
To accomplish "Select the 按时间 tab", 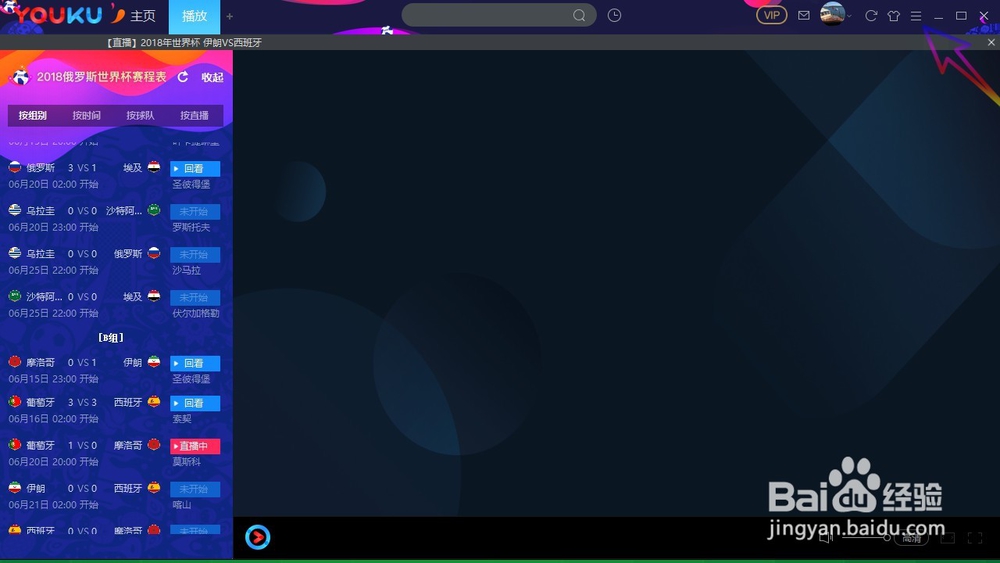I will click(86, 115).
